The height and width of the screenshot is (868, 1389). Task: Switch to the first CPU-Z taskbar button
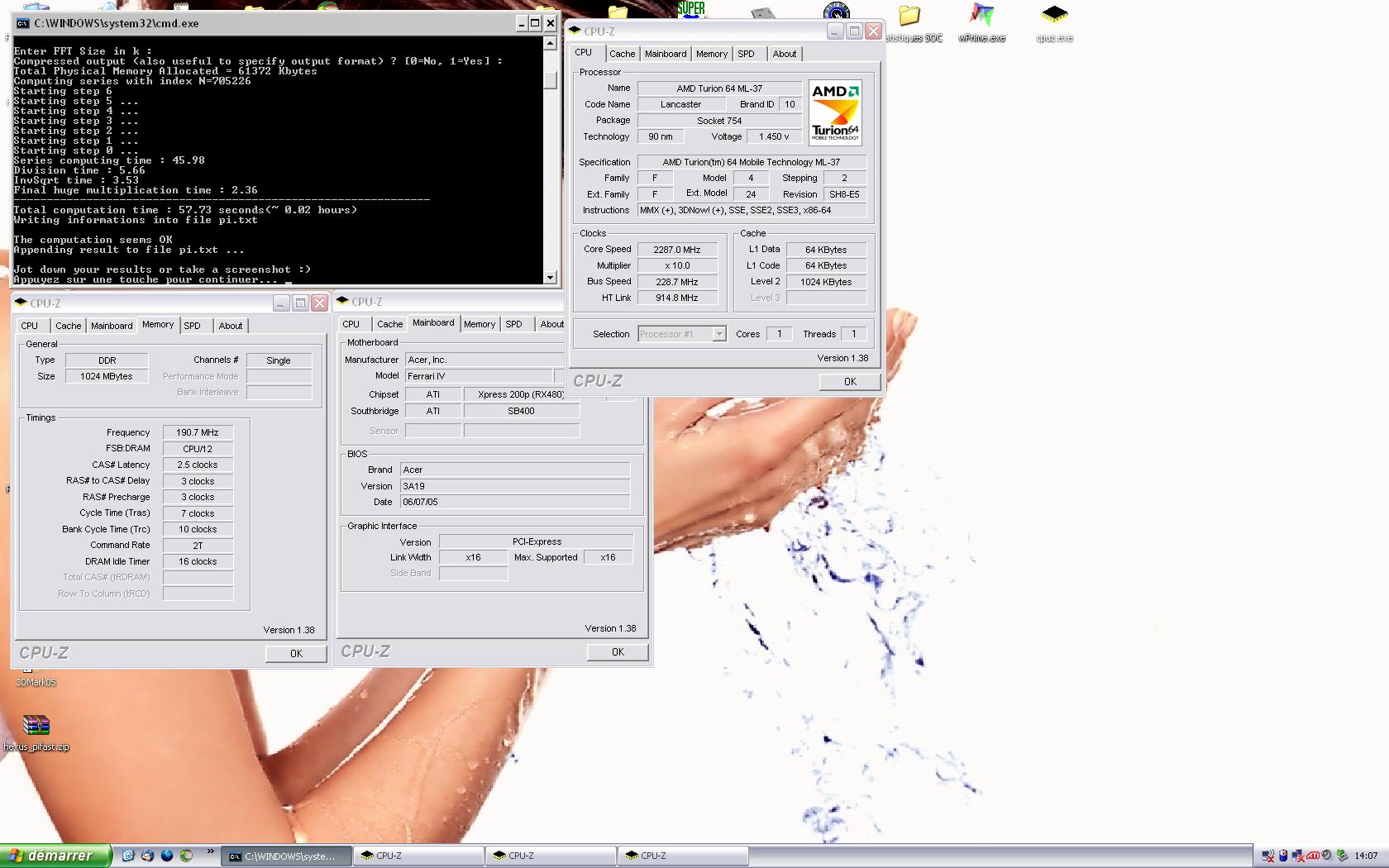pos(419,856)
